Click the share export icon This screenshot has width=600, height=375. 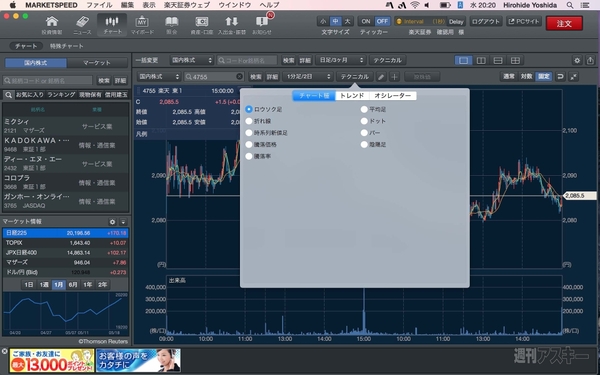(x=590, y=60)
